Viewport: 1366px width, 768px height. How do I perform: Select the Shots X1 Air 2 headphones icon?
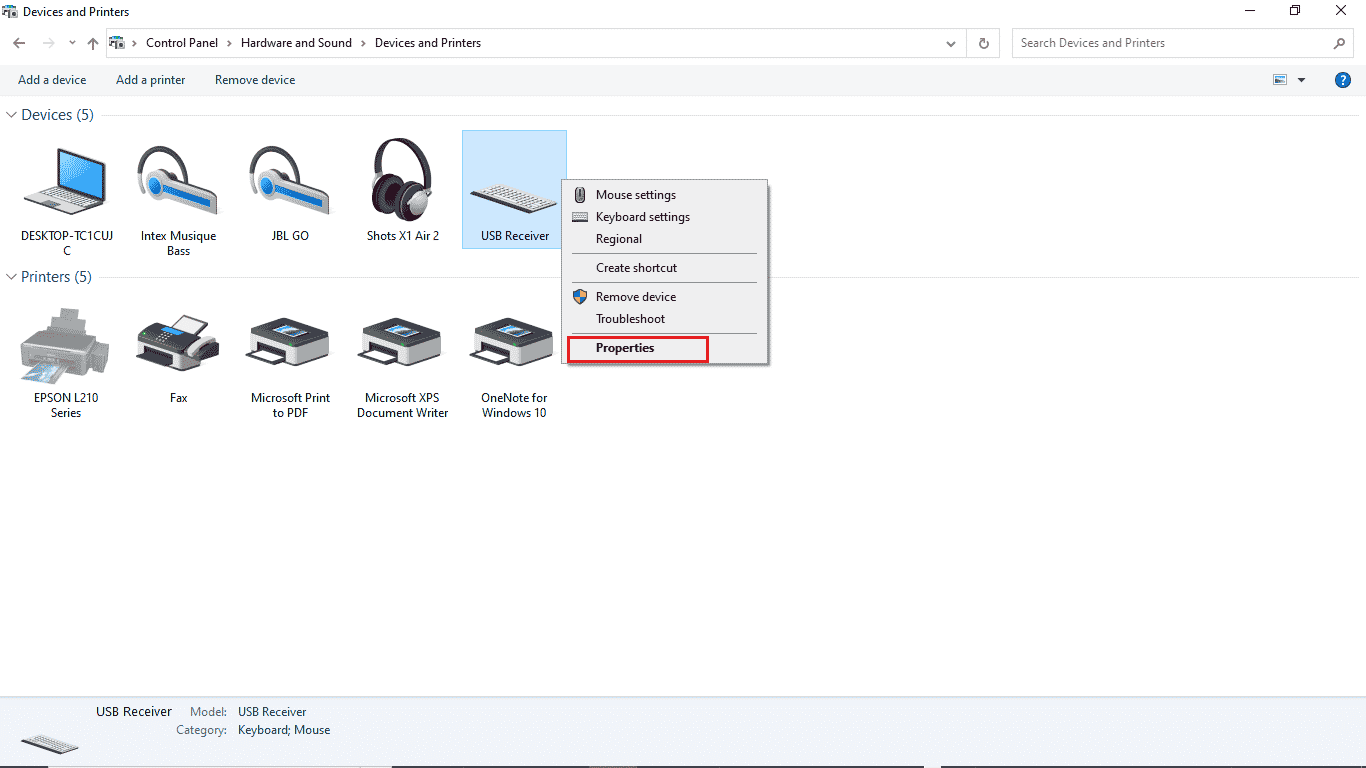pyautogui.click(x=402, y=179)
